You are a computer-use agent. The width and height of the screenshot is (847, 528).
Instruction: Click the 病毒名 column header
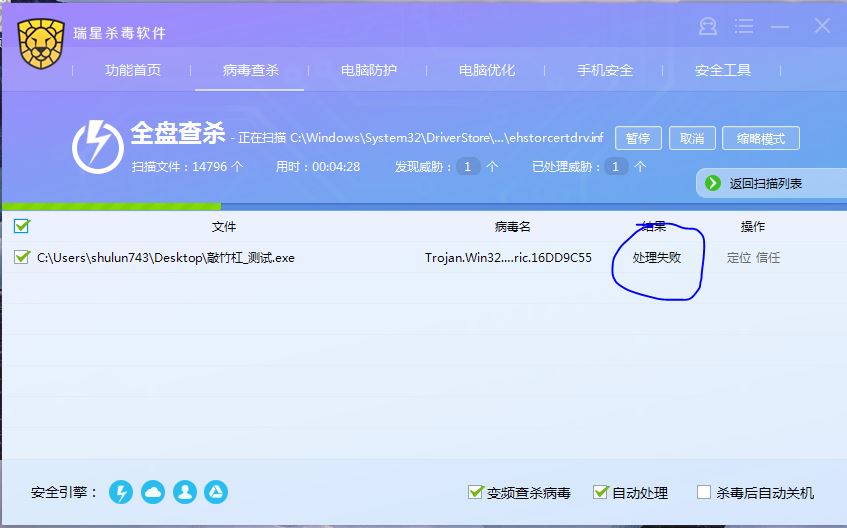pyautogui.click(x=512, y=226)
